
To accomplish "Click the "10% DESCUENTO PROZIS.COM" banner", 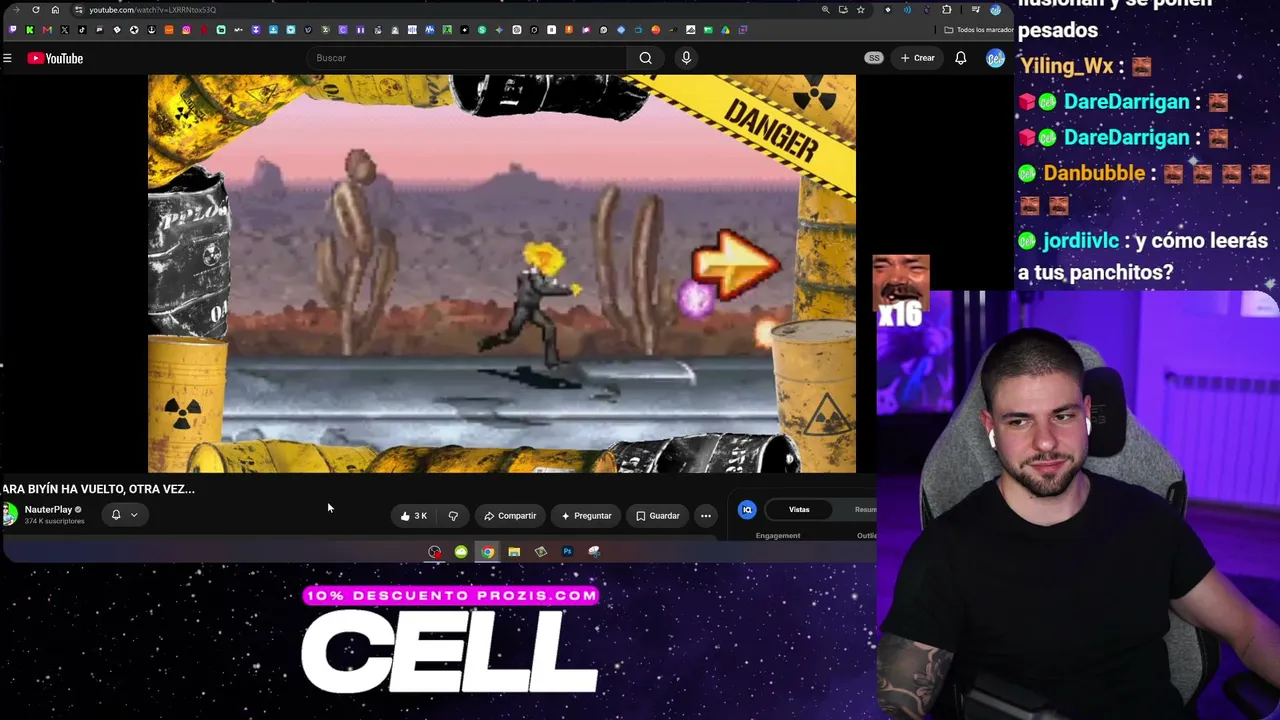I will (450, 596).
